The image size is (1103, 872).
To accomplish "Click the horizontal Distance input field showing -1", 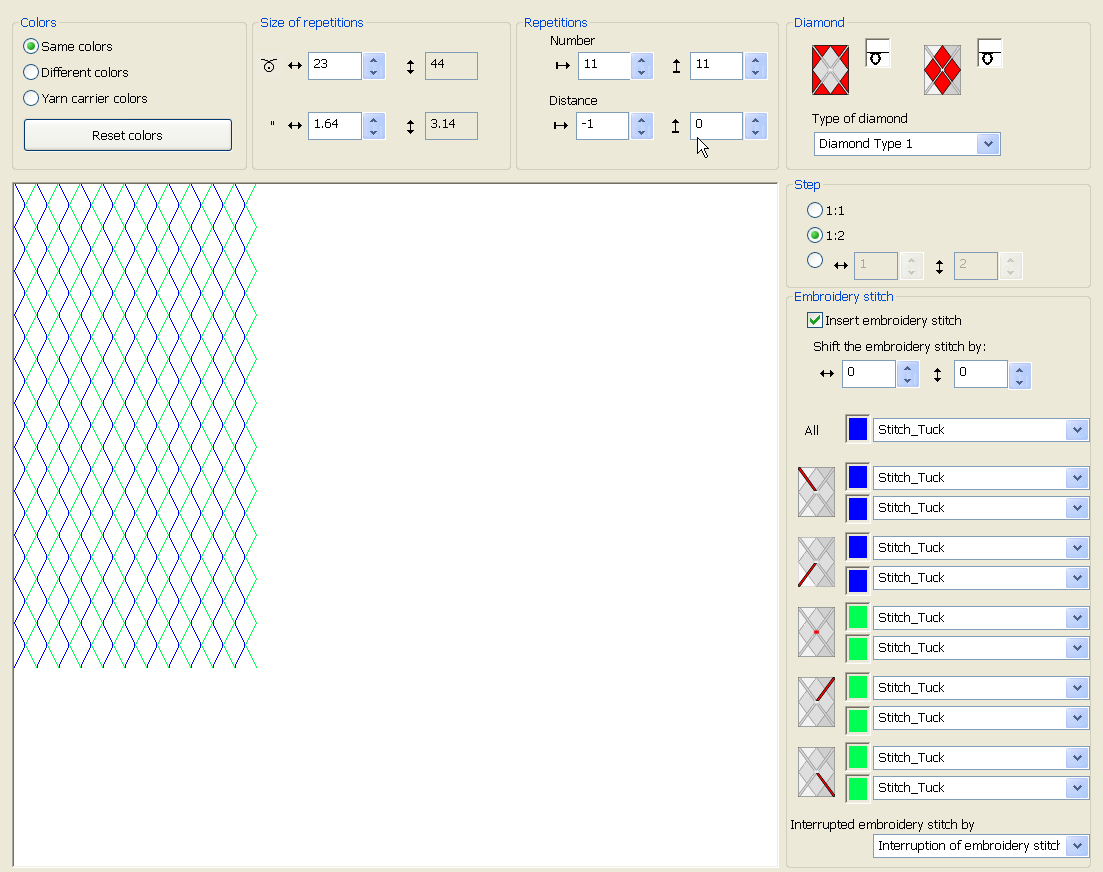I will coord(602,126).
